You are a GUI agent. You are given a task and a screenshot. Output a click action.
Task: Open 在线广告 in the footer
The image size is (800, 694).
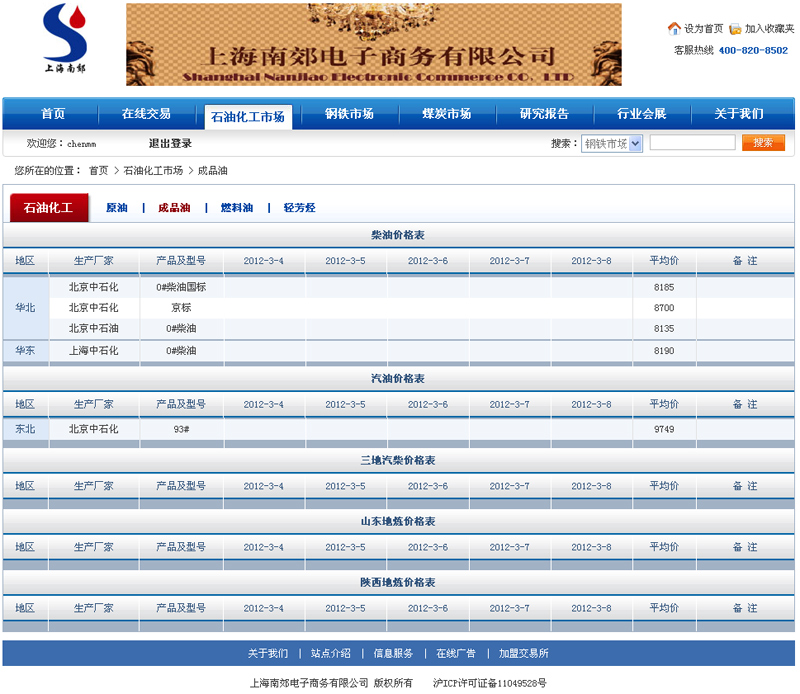click(456, 653)
